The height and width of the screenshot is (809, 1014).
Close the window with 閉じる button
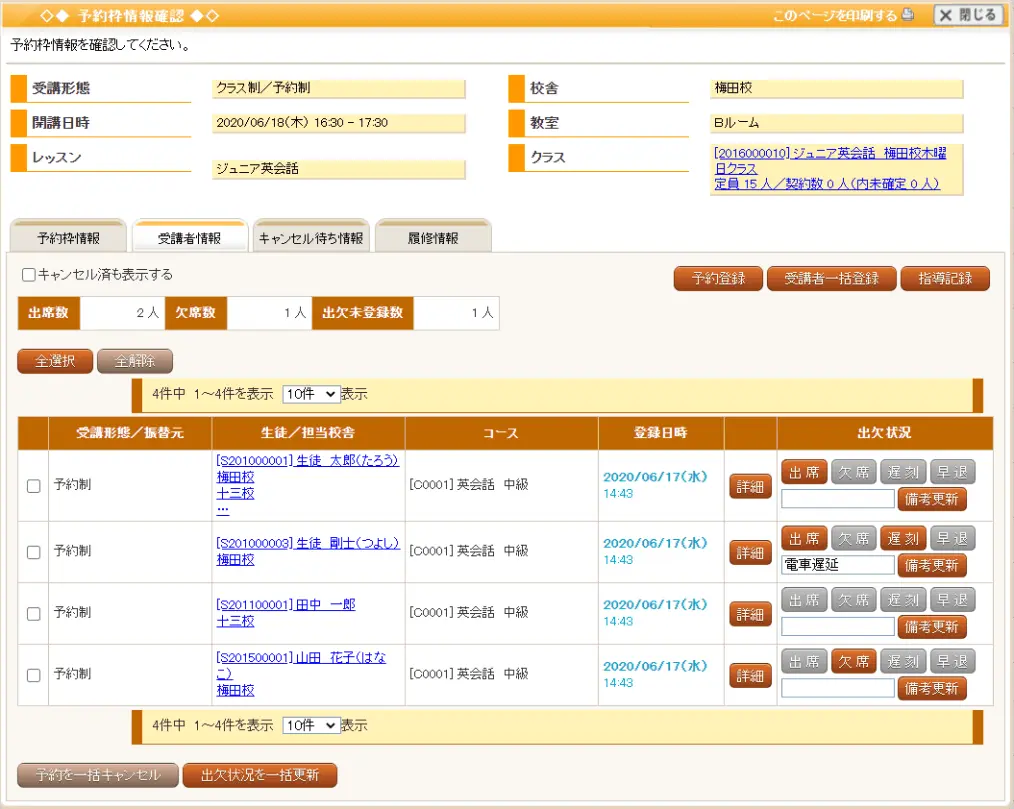[x=968, y=15]
